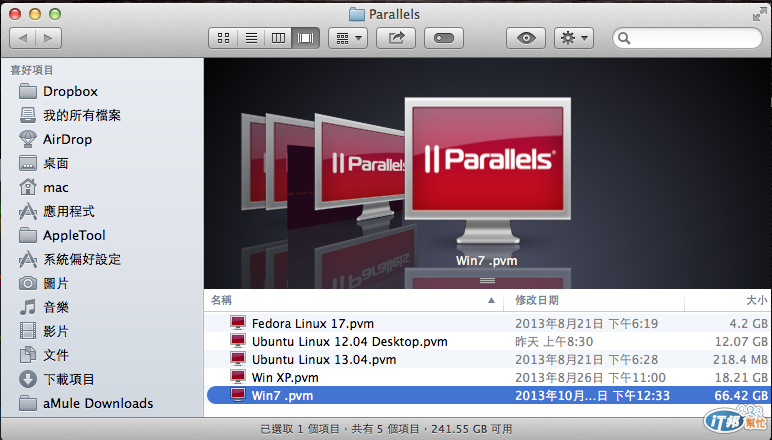Click the Win XP.pvm file icon

[238, 377]
